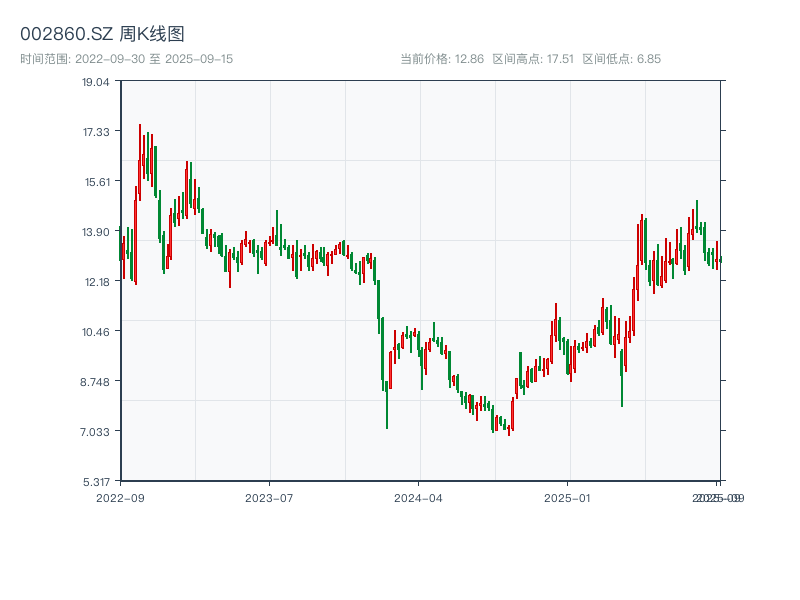Click the 17.33 y-axis price label
The image size is (800, 600).
click(96, 132)
